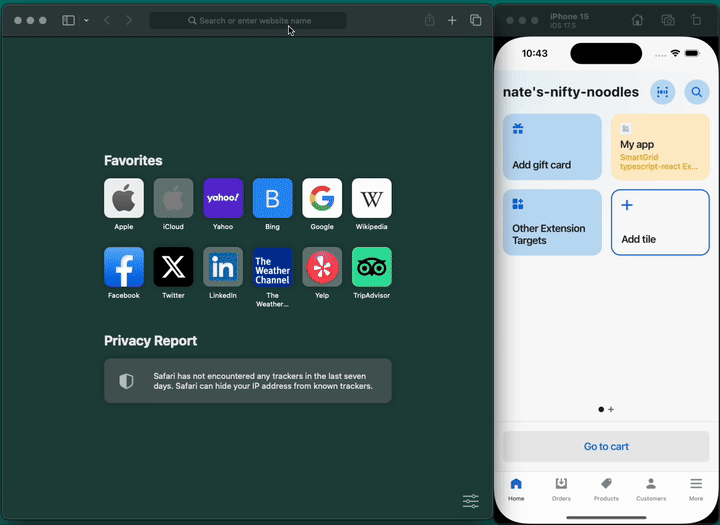Open a new tab with plus icon
Screen dimensions: 720x525
coord(452,20)
